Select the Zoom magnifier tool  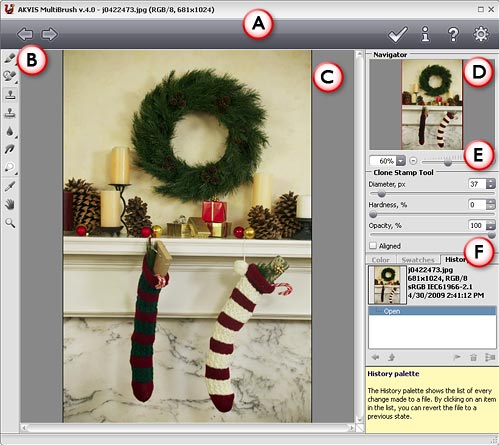click(10, 223)
